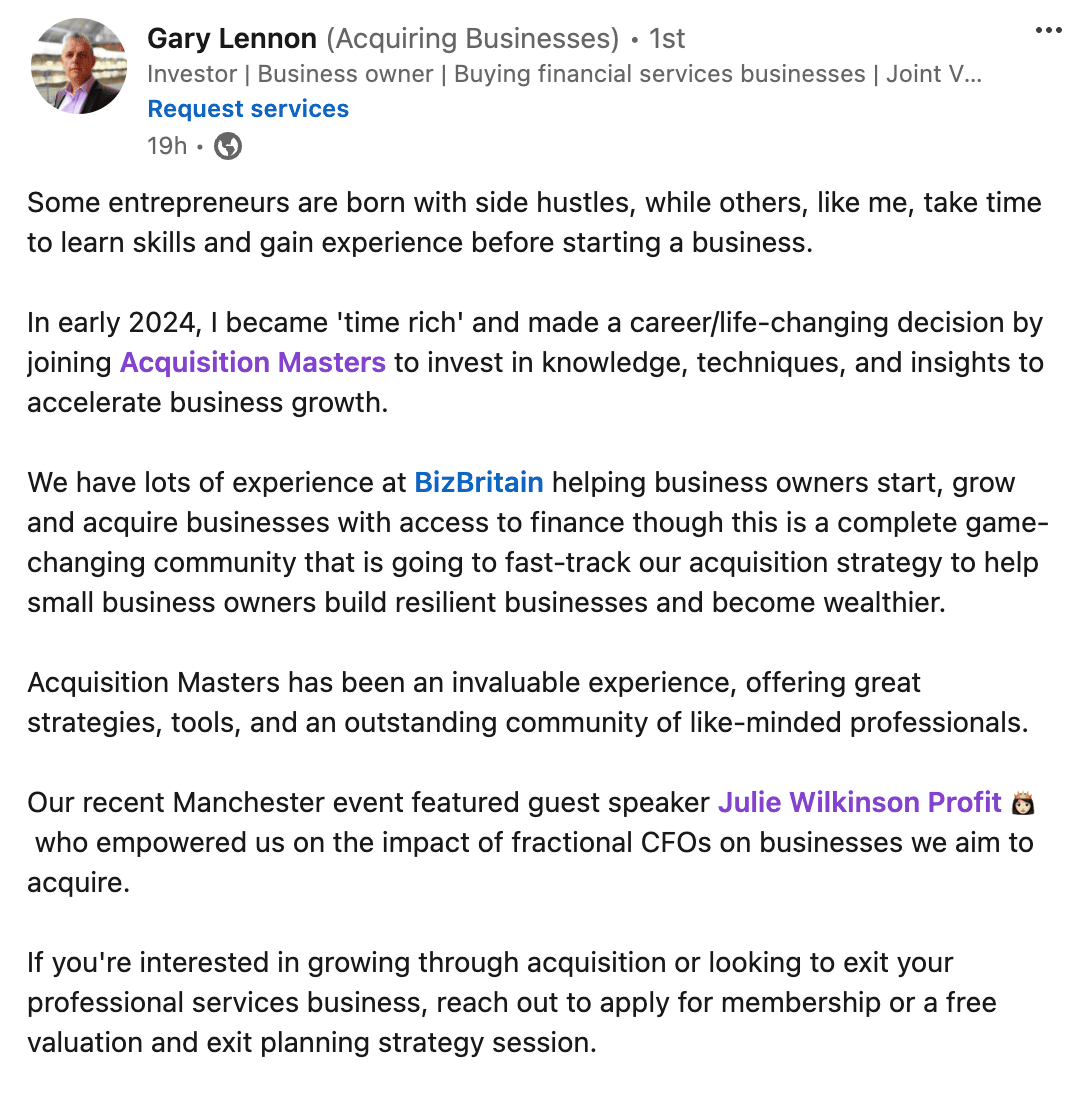Click the globe public visibility icon

[x=228, y=147]
